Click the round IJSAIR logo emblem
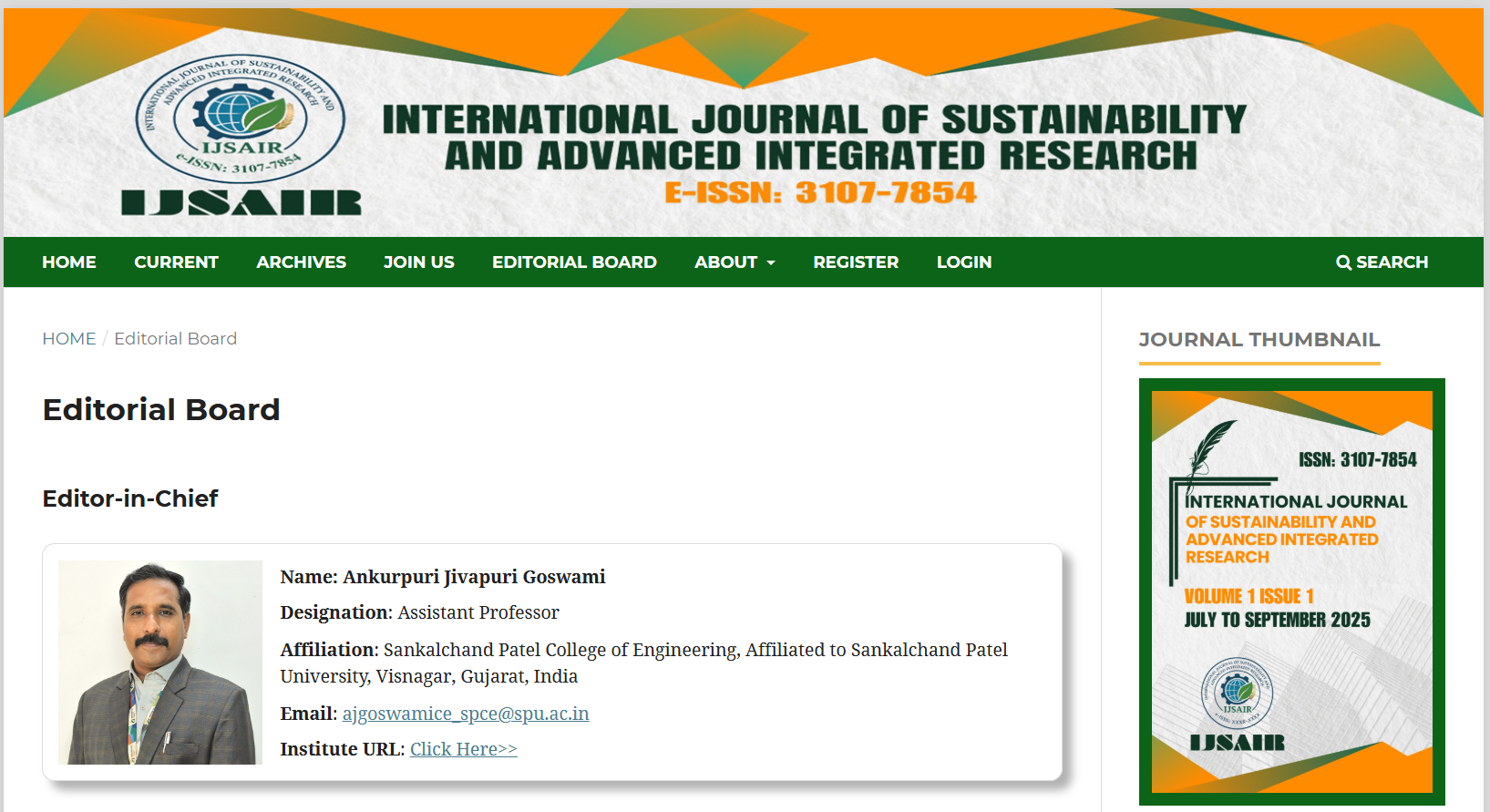This screenshot has height=812, width=1490. [x=241, y=118]
